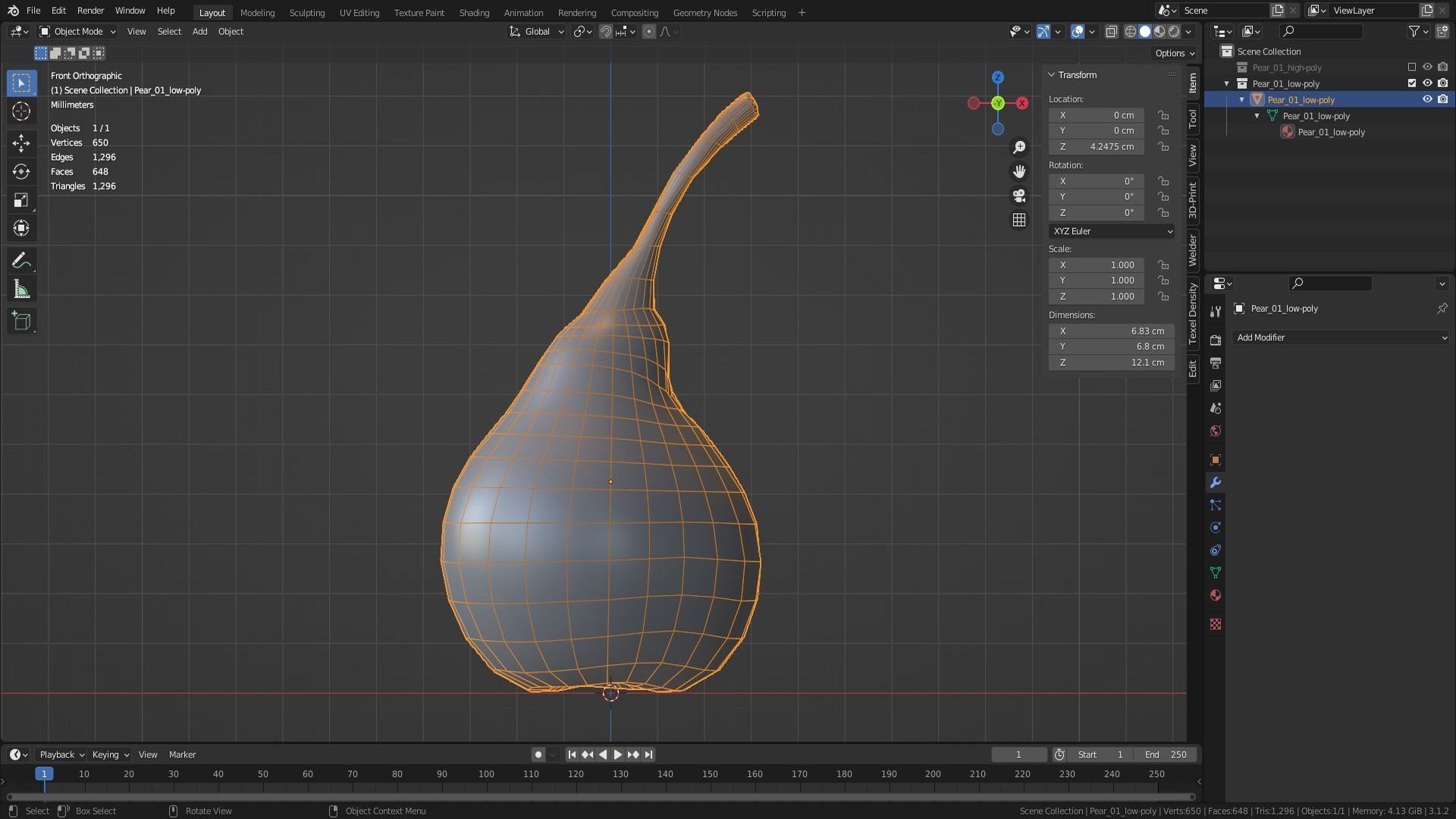Switch orthographic/perspective with grid gizmo
This screenshot has width=1456, height=819.
[1019, 220]
